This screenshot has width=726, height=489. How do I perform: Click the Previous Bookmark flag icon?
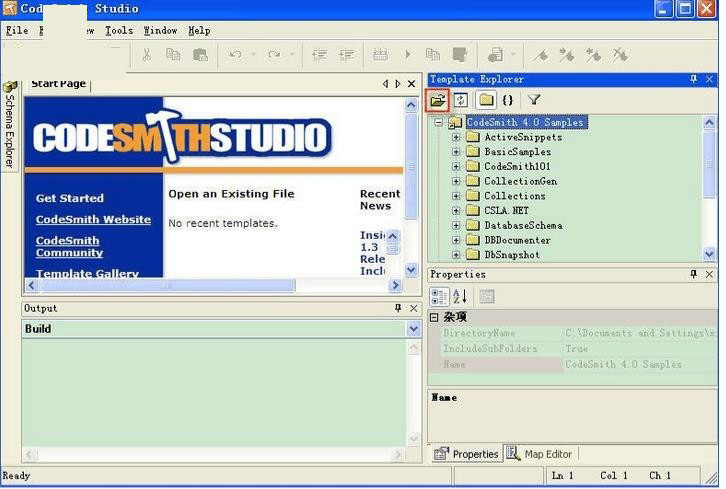point(593,55)
